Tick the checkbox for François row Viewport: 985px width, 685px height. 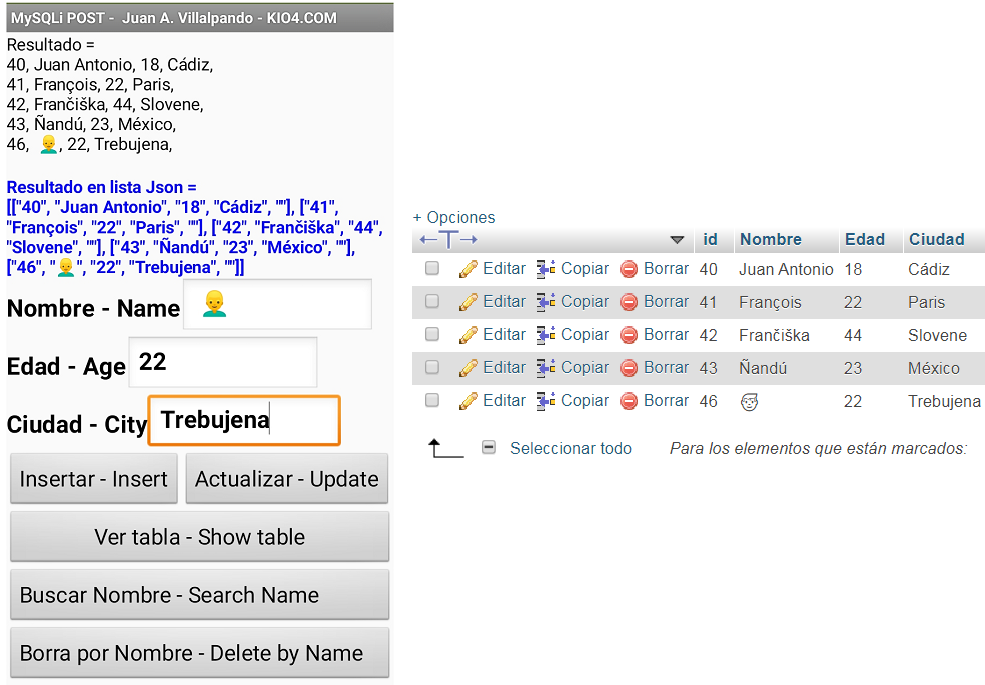432,301
